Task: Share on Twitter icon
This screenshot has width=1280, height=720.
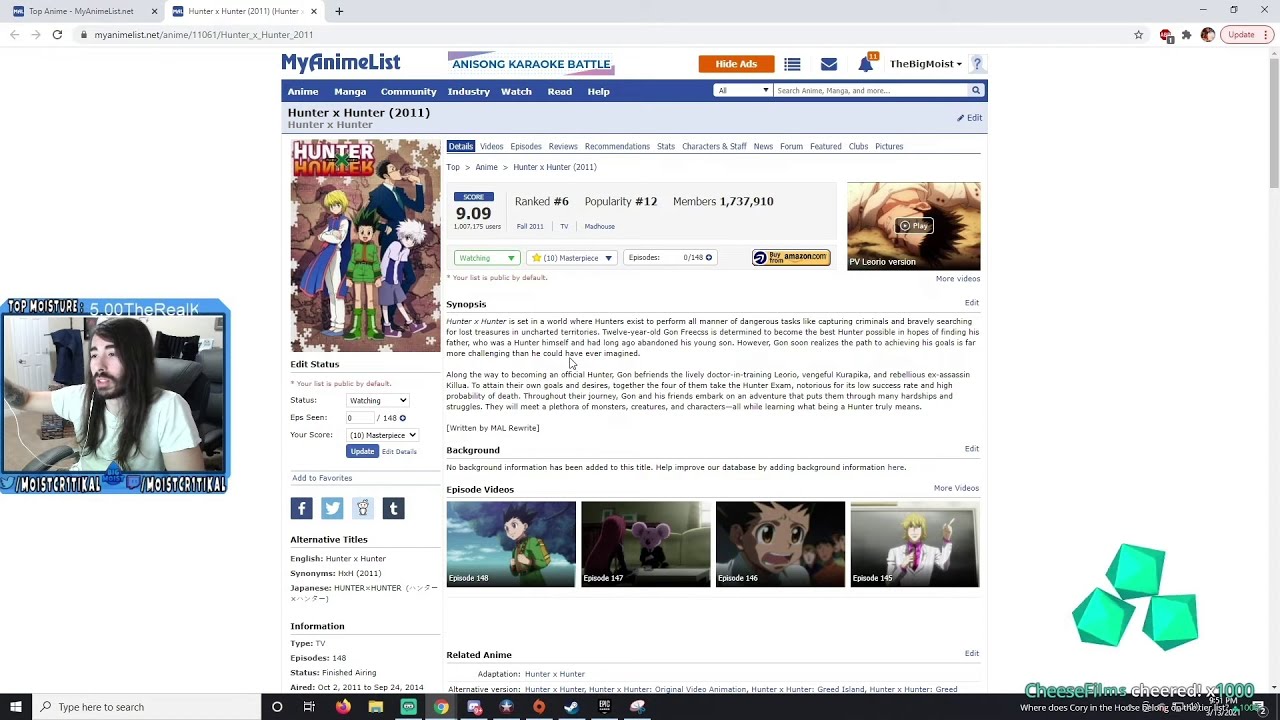Action: 332,508
